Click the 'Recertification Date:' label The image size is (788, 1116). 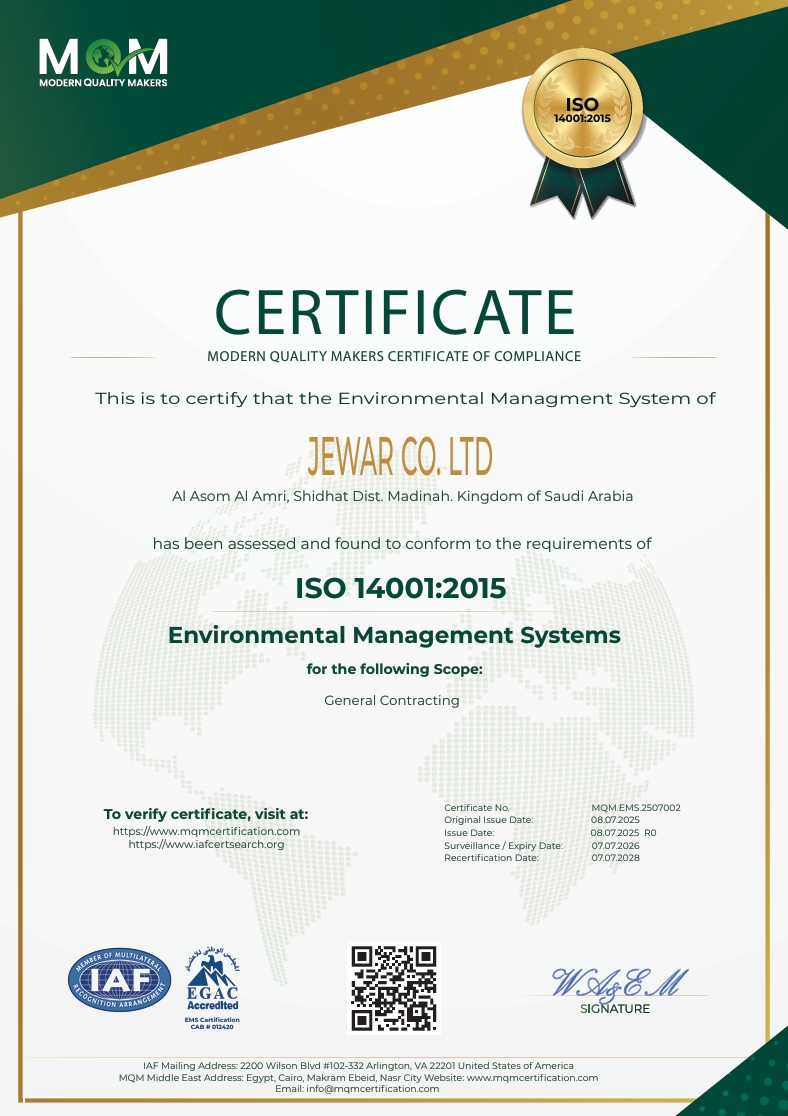tap(491, 858)
